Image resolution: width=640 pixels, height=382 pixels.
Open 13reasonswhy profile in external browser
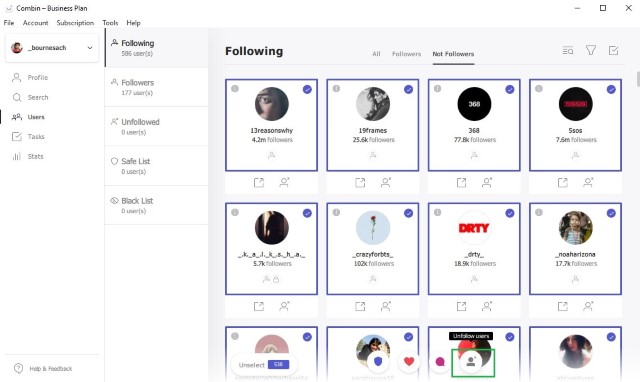259,182
